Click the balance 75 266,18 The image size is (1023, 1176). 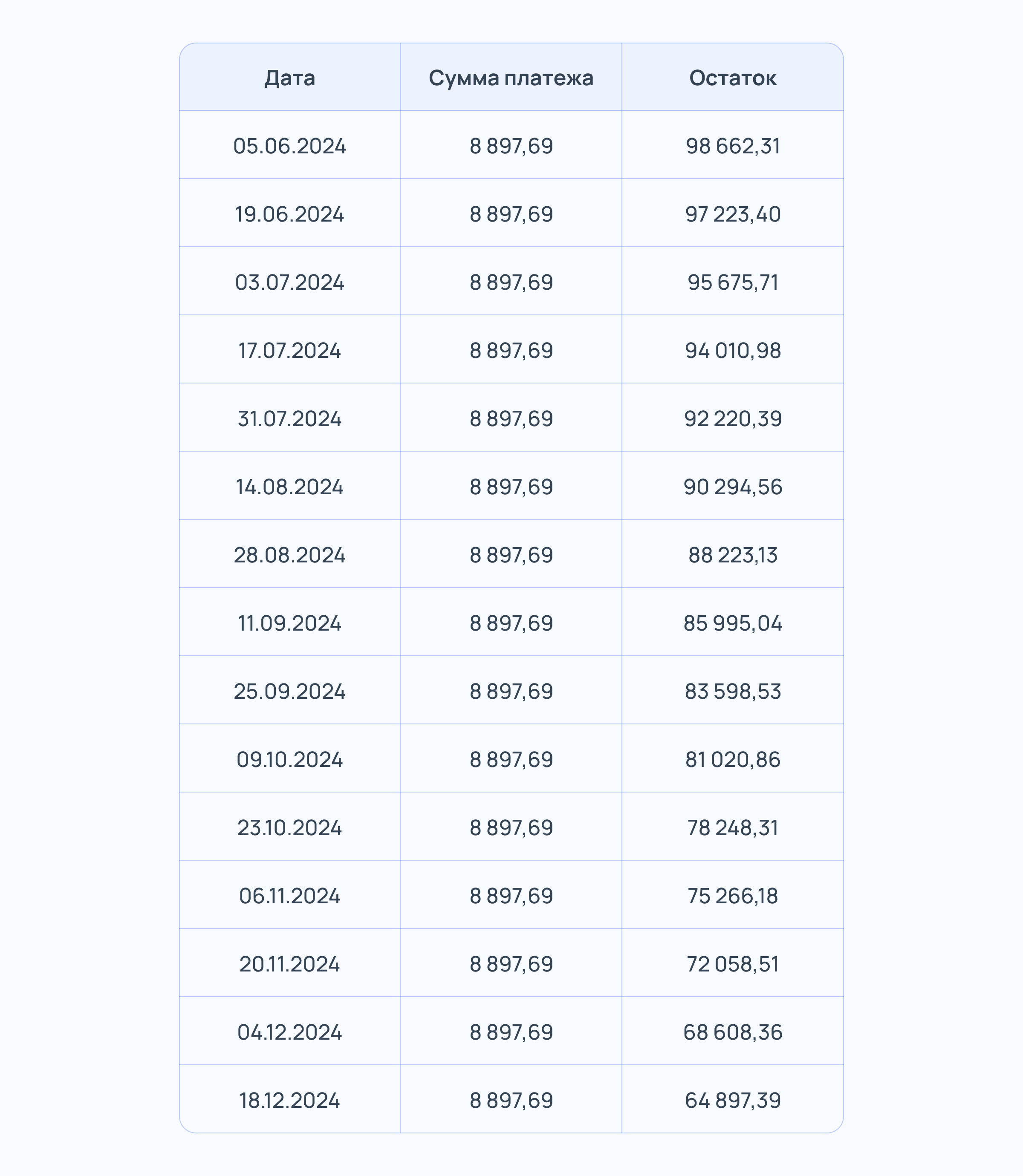(x=732, y=896)
